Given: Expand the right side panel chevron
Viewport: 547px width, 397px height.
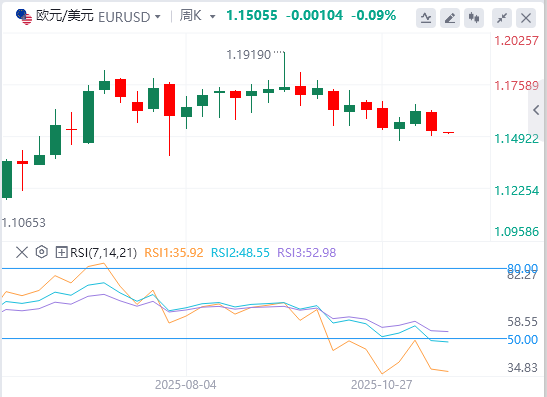Looking at the screenshot, I should (537, 111).
